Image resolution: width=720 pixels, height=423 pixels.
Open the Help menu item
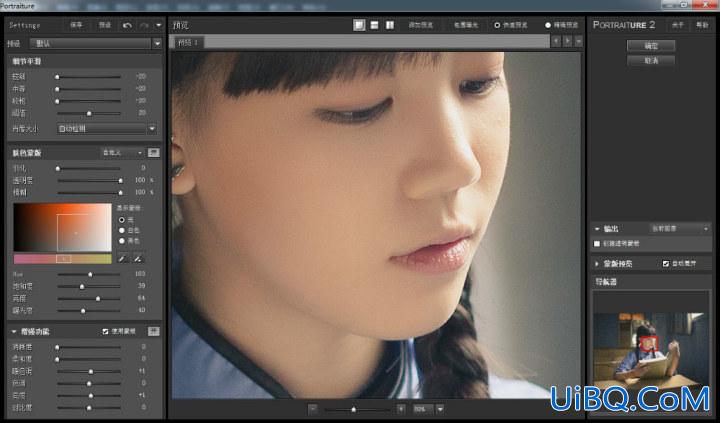pos(702,25)
